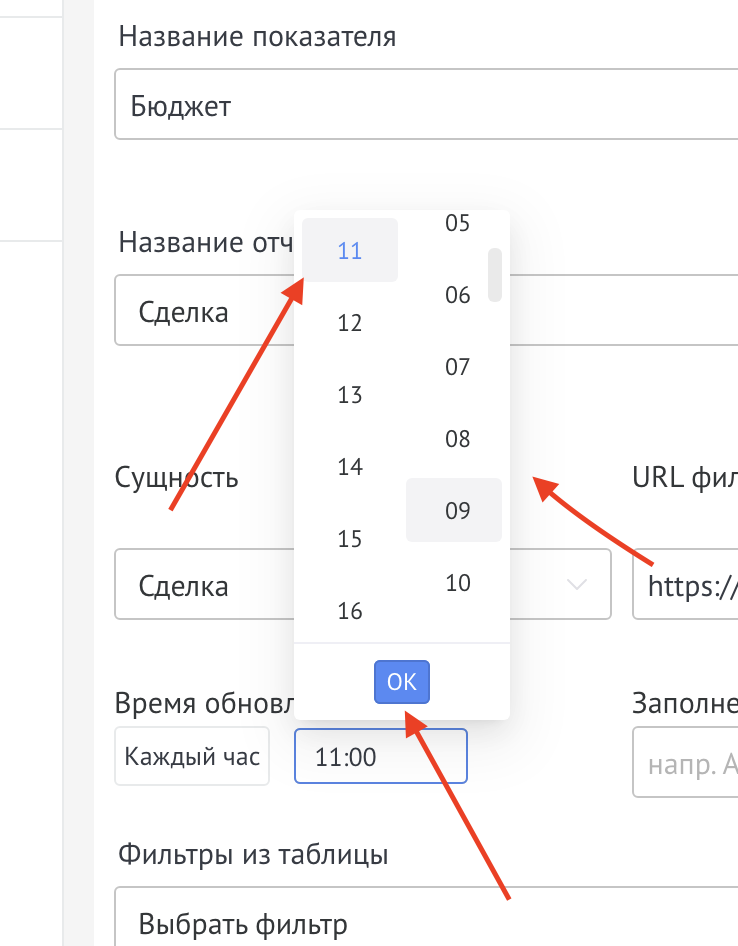
Task: Choose hour 12 in the hour column
Action: tap(350, 323)
